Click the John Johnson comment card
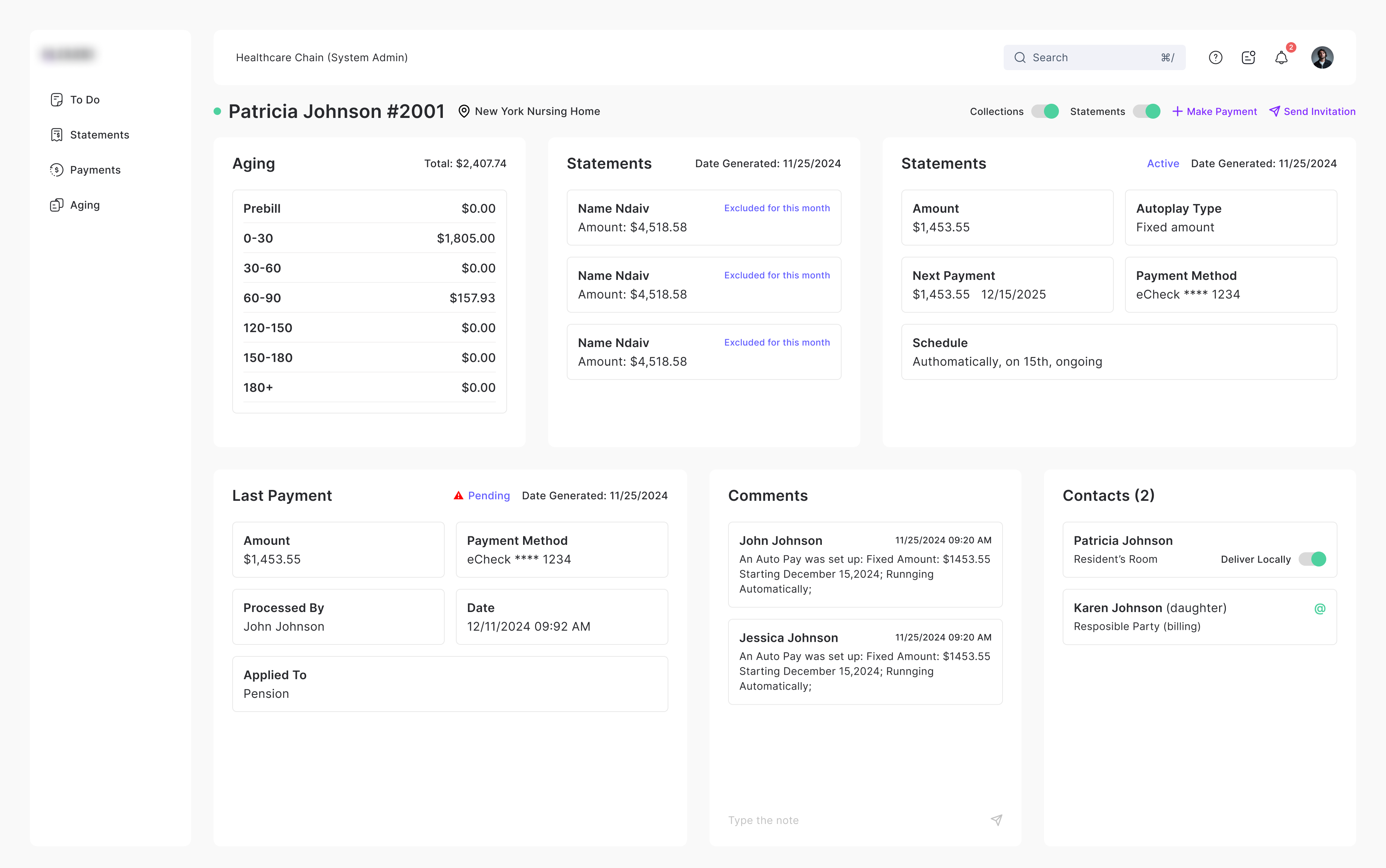The width and height of the screenshot is (1386, 868). 865,564
